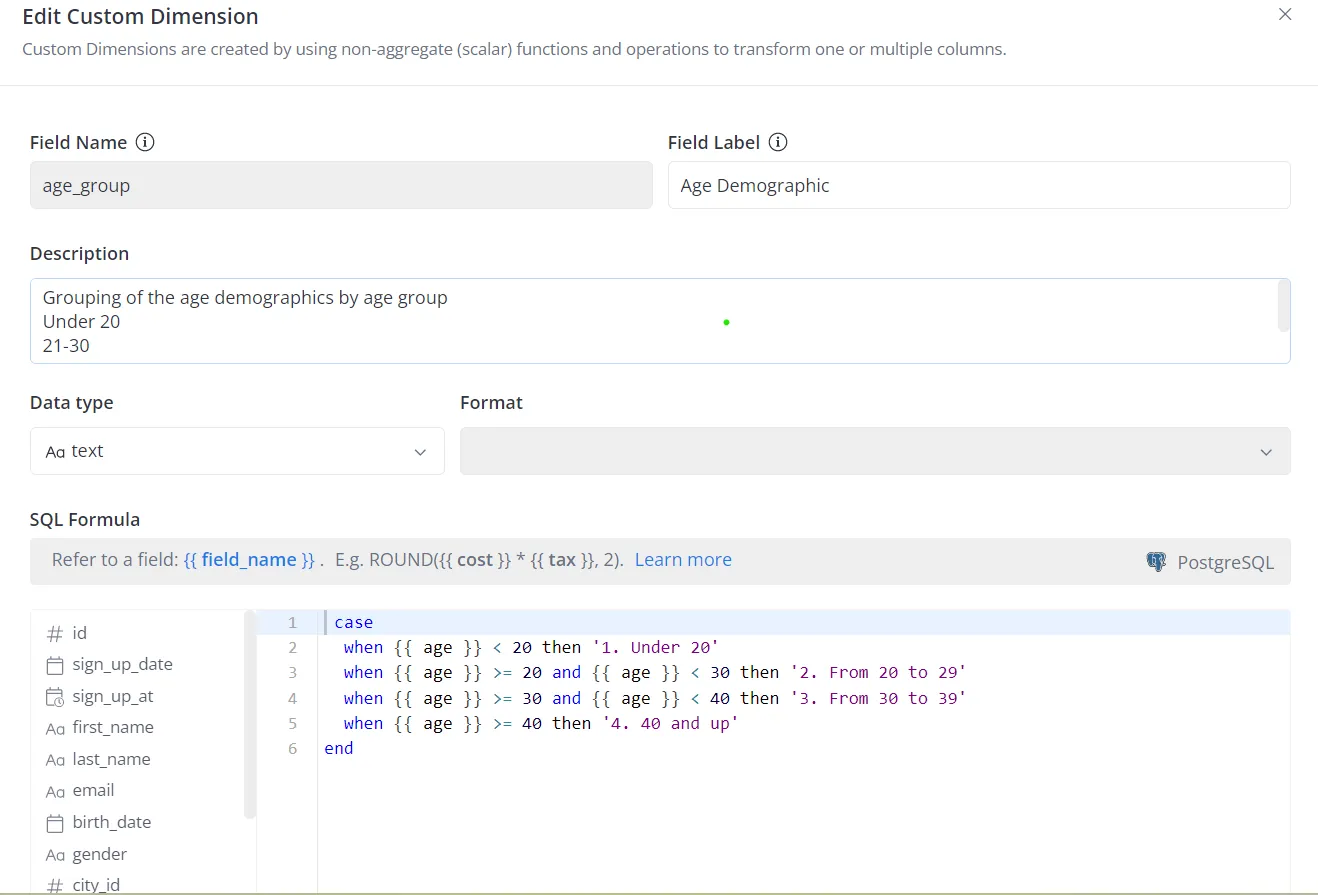1318x895 pixels.
Task: Click the info icon next to Field Label
Action: click(x=778, y=142)
